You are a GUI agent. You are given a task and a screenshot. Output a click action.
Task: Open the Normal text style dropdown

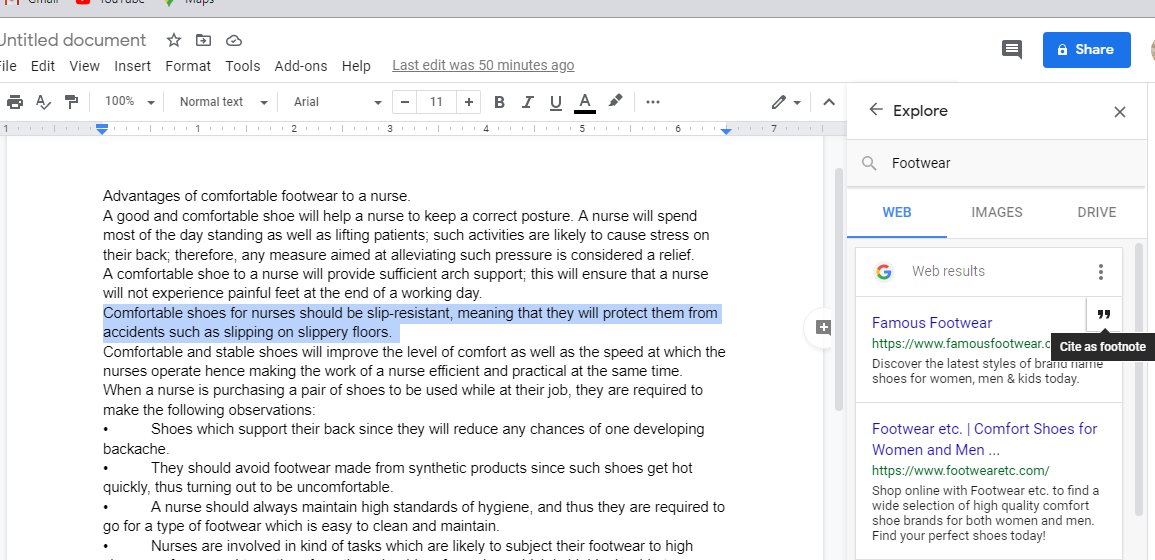point(224,102)
